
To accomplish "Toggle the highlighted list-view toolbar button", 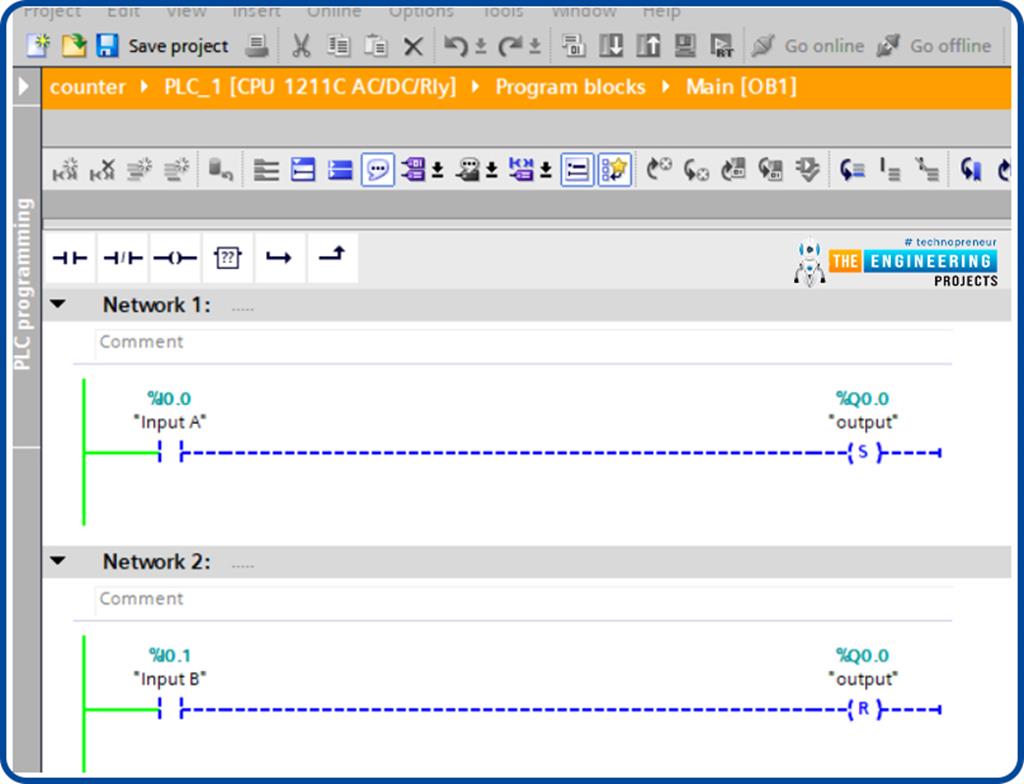I will 577,170.
